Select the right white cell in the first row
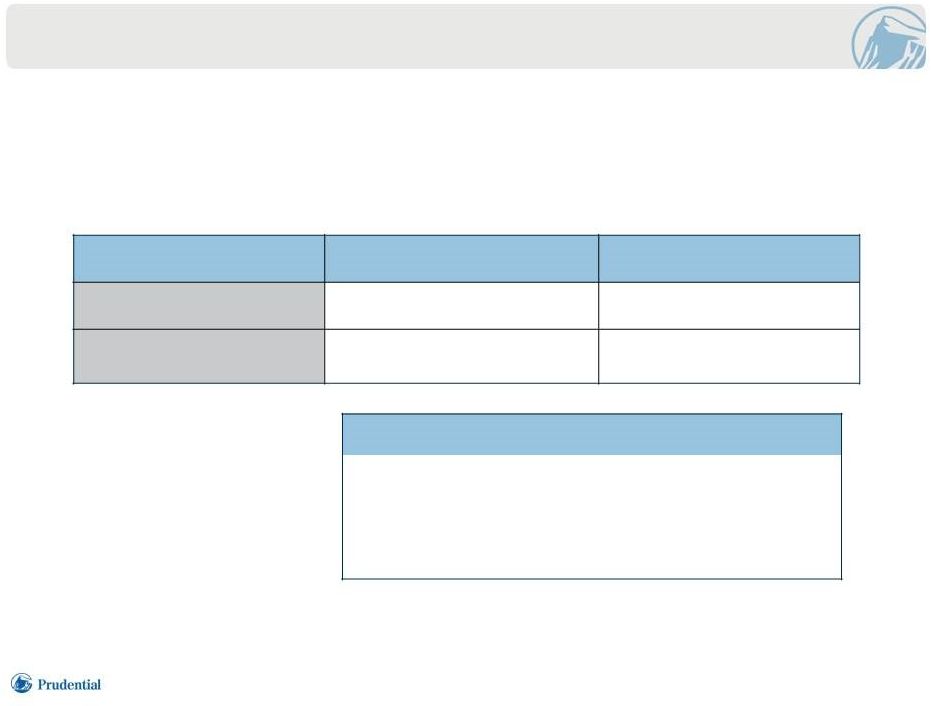This screenshot has height=706, width=933. coord(729,306)
